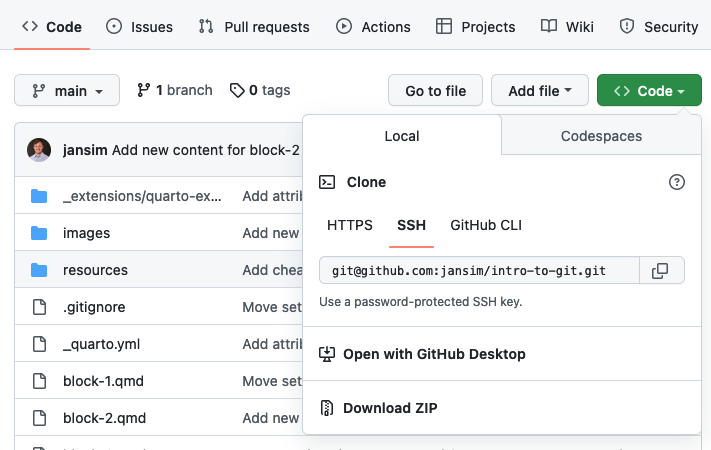Copy the SSH clone URL to clipboard
Screen dimensions: 711x450
pyautogui.click(x=660, y=271)
